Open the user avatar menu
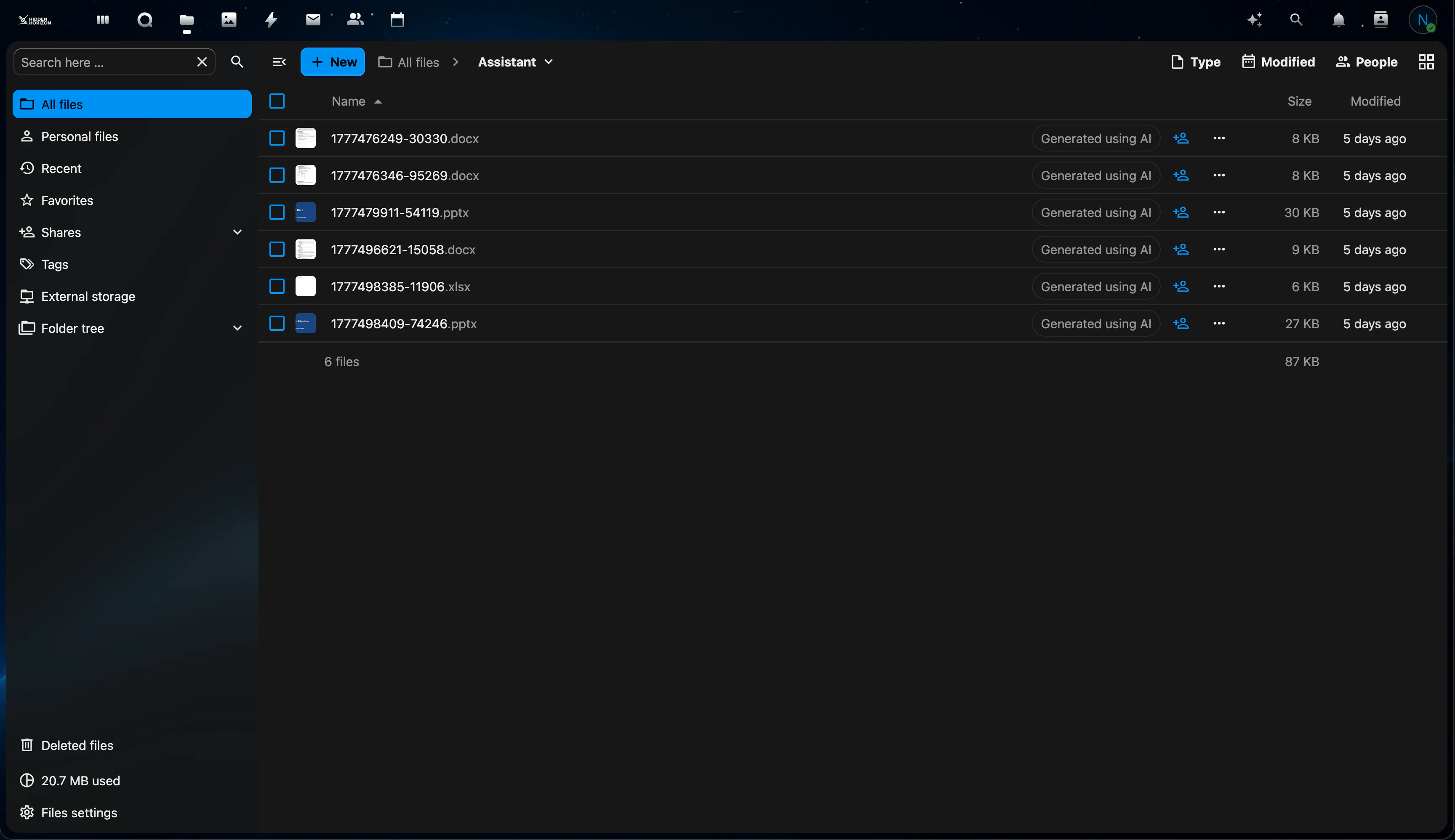The width and height of the screenshot is (1455, 840). [1423, 20]
